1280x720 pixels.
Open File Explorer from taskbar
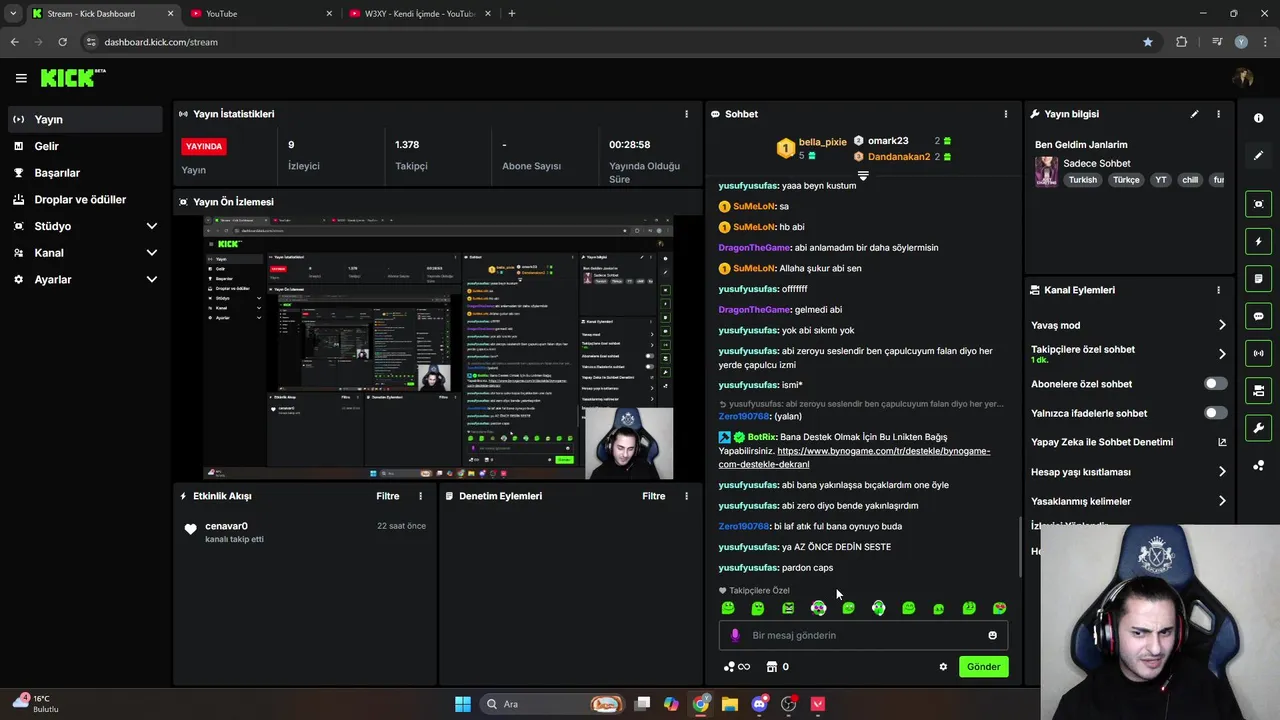click(x=730, y=704)
